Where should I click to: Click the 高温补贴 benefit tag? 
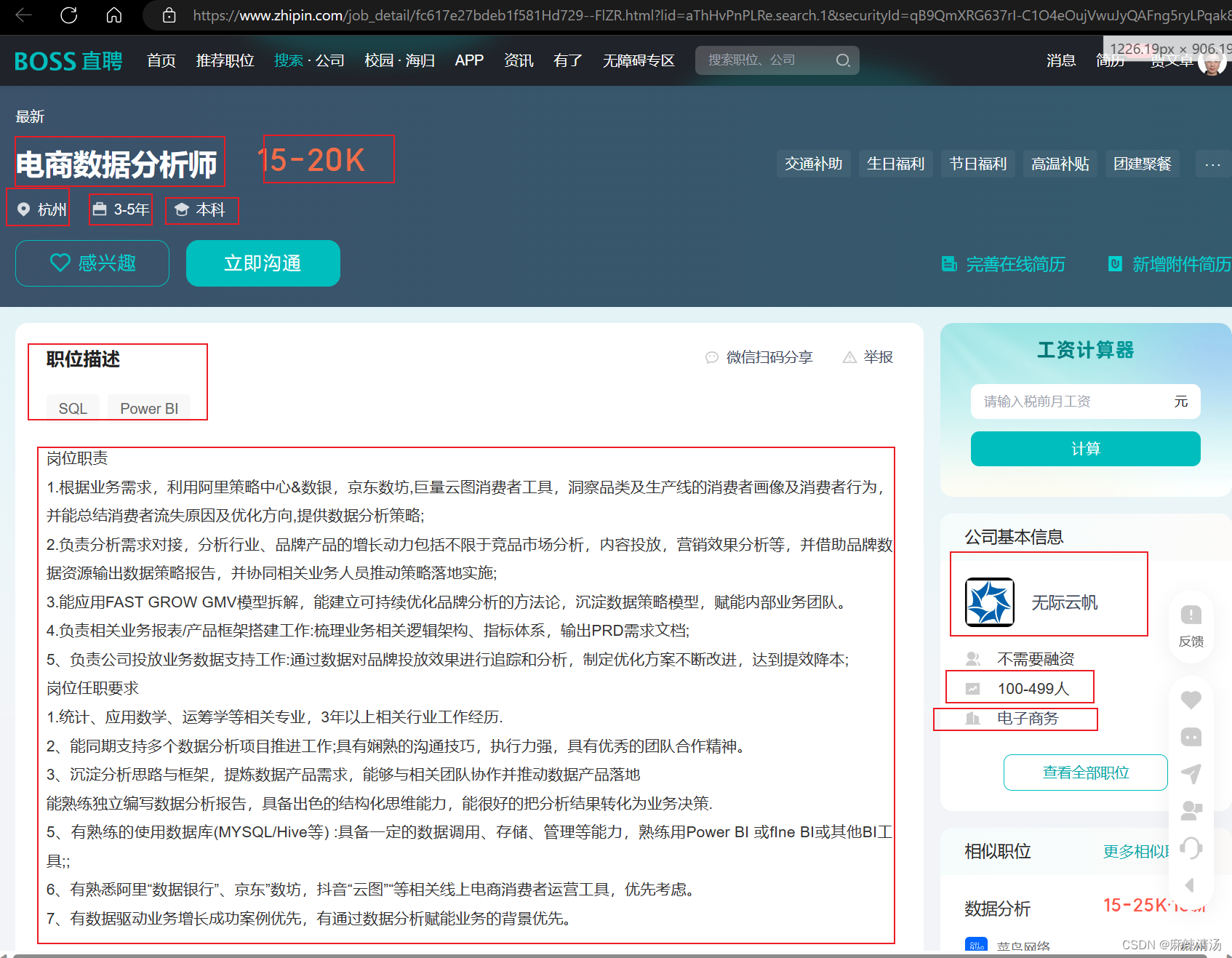point(1060,164)
